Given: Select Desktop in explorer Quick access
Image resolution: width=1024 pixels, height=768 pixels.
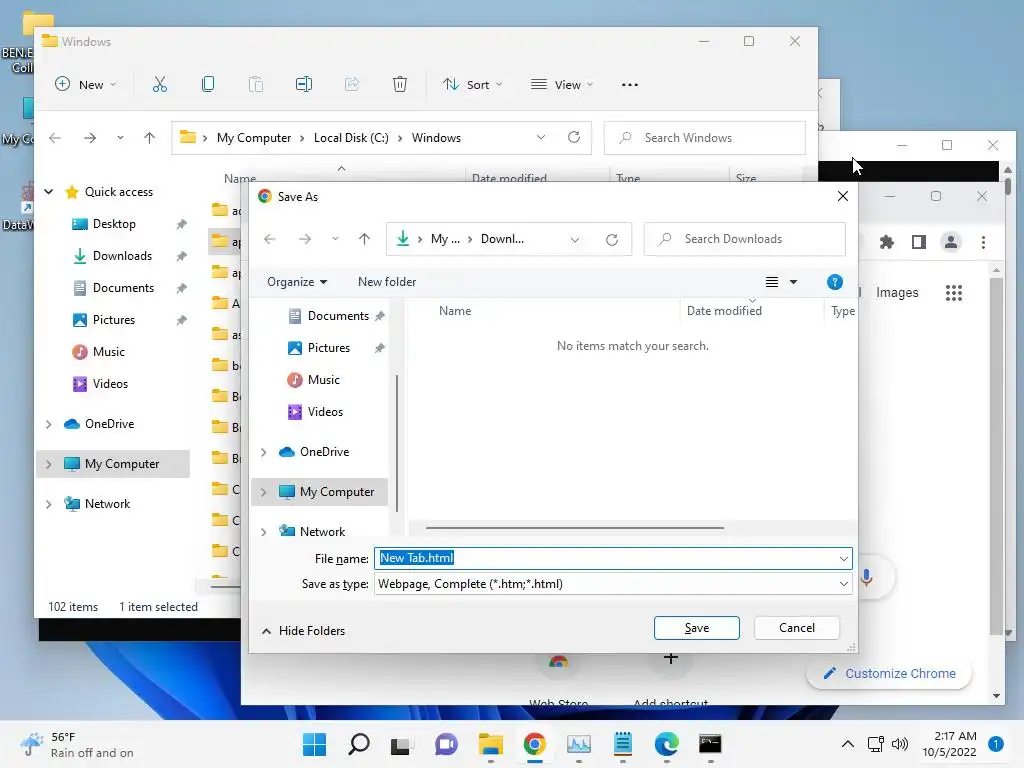Looking at the screenshot, I should click(114, 224).
